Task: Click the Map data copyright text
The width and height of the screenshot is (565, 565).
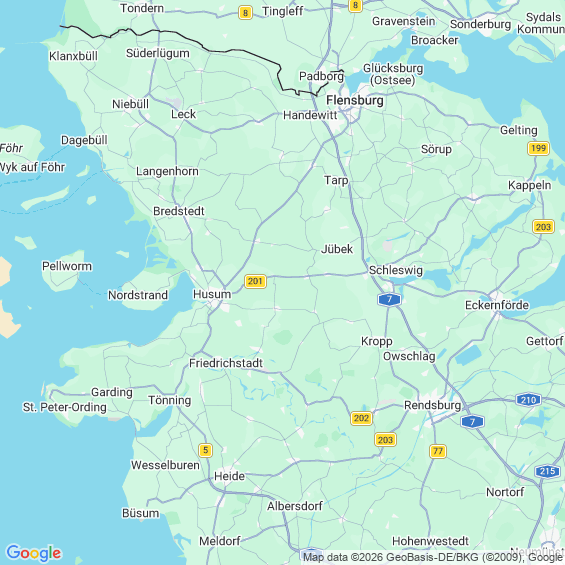Action: point(433,557)
